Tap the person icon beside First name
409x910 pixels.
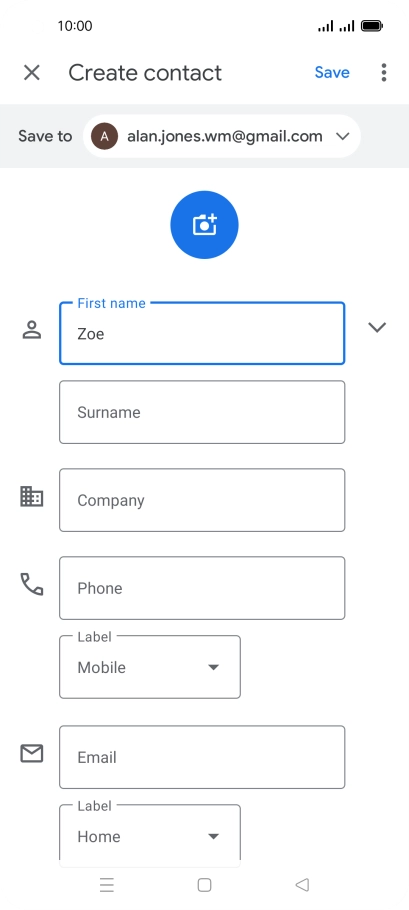tap(32, 330)
